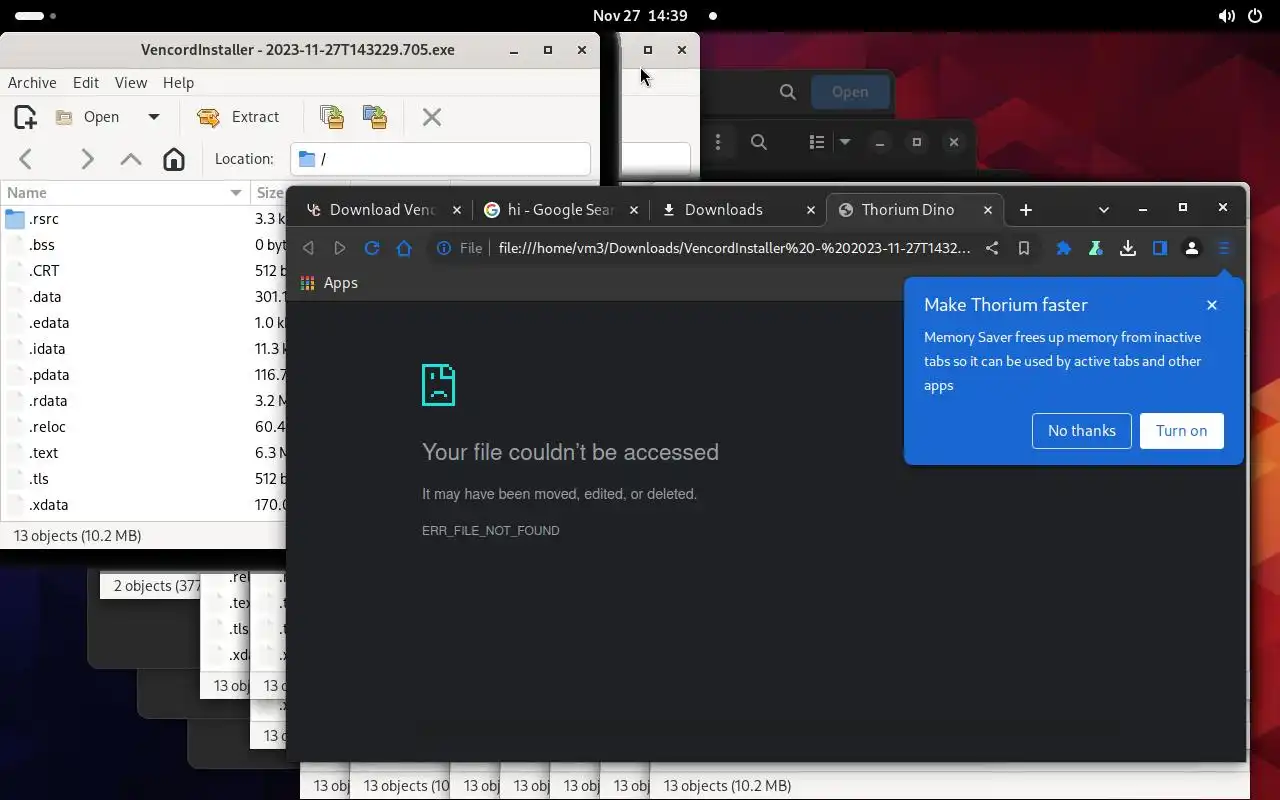Open an archive with the Open button

pos(88,117)
